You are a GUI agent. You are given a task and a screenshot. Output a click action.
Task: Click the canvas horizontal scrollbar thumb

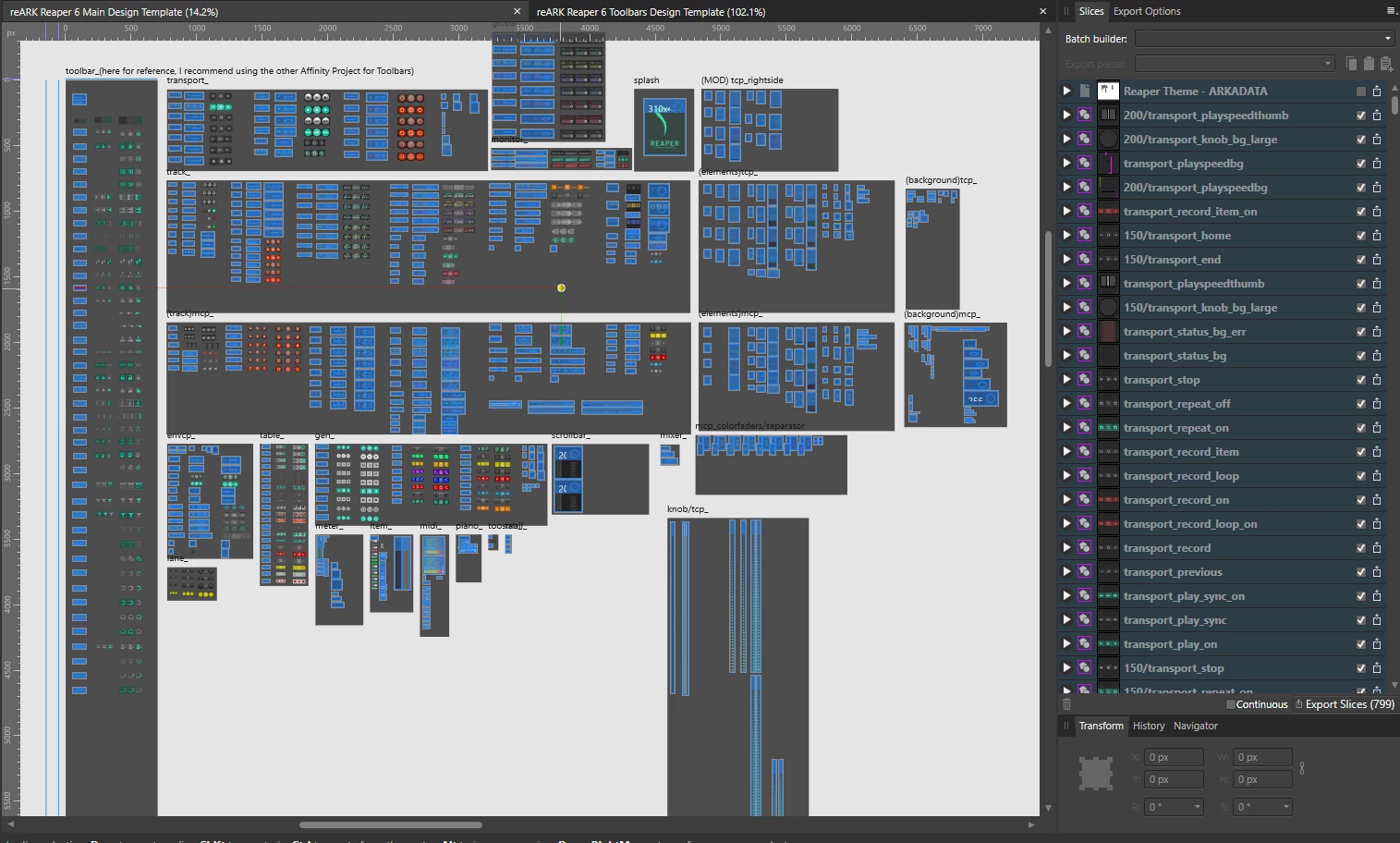[391, 825]
